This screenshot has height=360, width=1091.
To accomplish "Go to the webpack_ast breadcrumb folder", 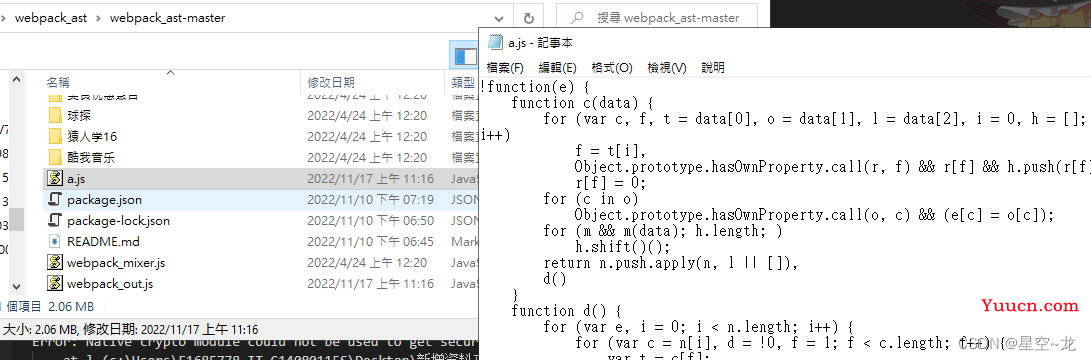I will tap(51, 18).
